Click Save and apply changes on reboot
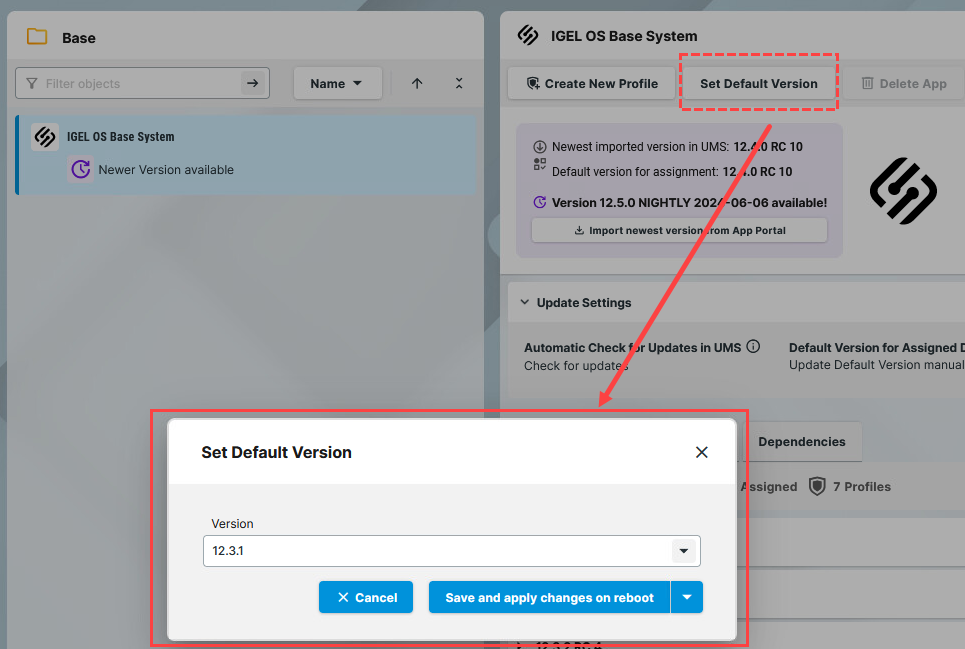The height and width of the screenshot is (649, 965). pyautogui.click(x=549, y=597)
